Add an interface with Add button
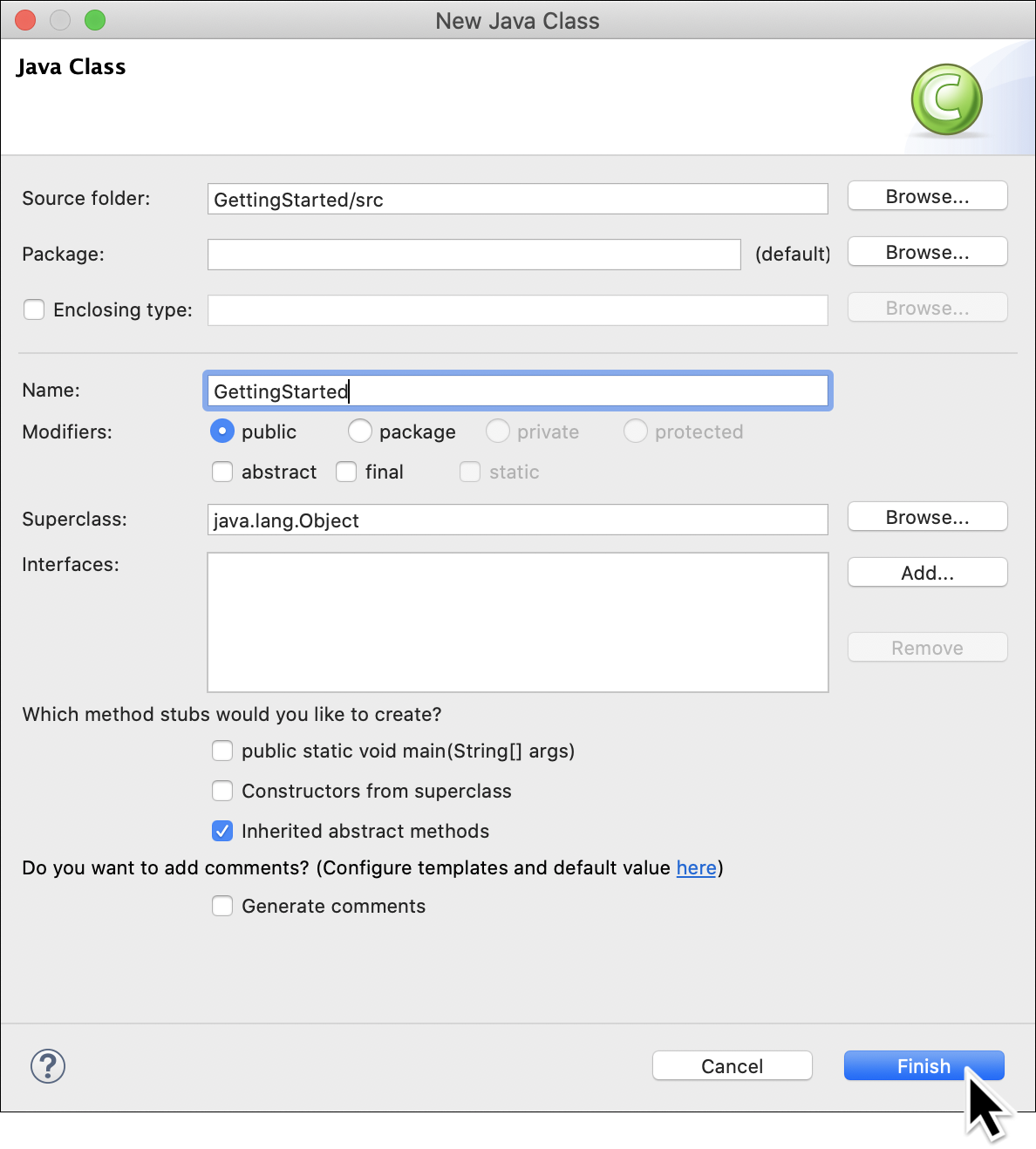 [x=927, y=573]
